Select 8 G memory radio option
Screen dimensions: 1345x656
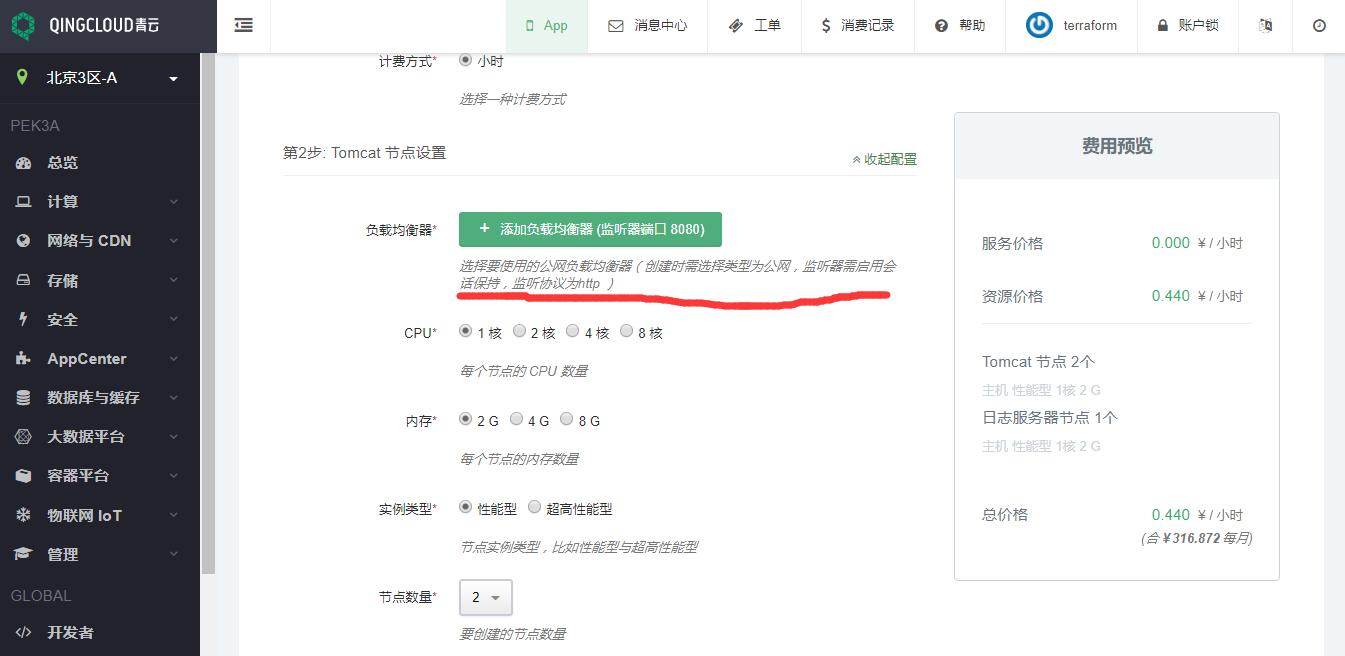pos(567,419)
